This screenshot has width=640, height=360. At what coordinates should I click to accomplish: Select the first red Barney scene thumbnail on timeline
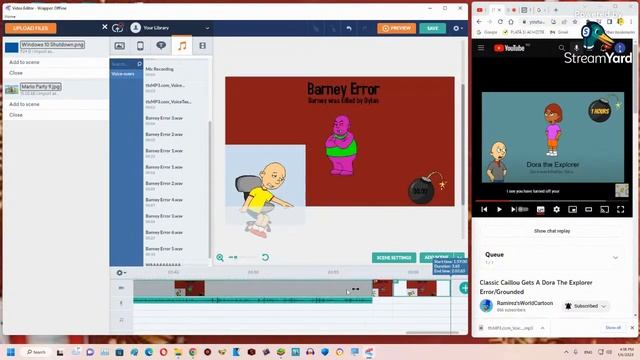click(189, 288)
